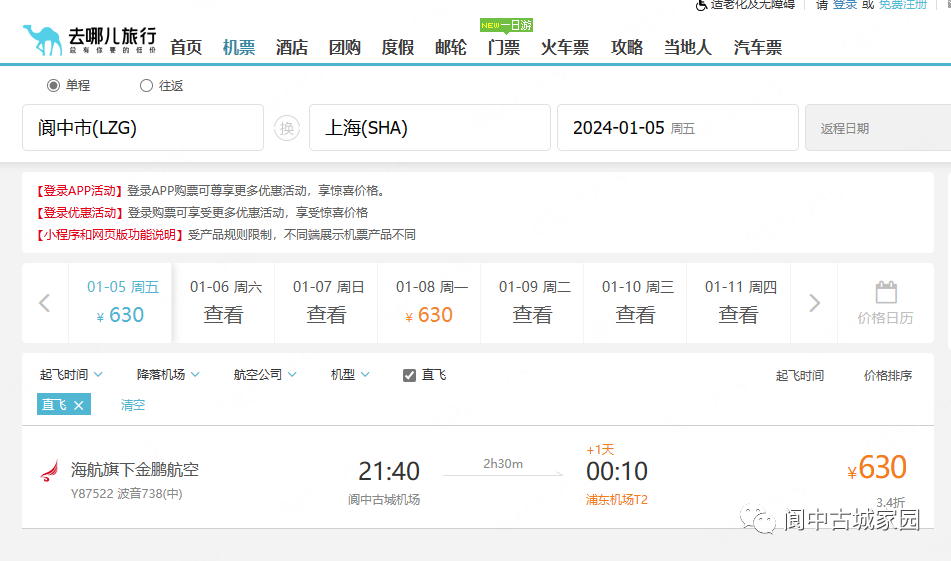Expand the 降落机场 filter dropdown
The image size is (951, 561).
[168, 375]
